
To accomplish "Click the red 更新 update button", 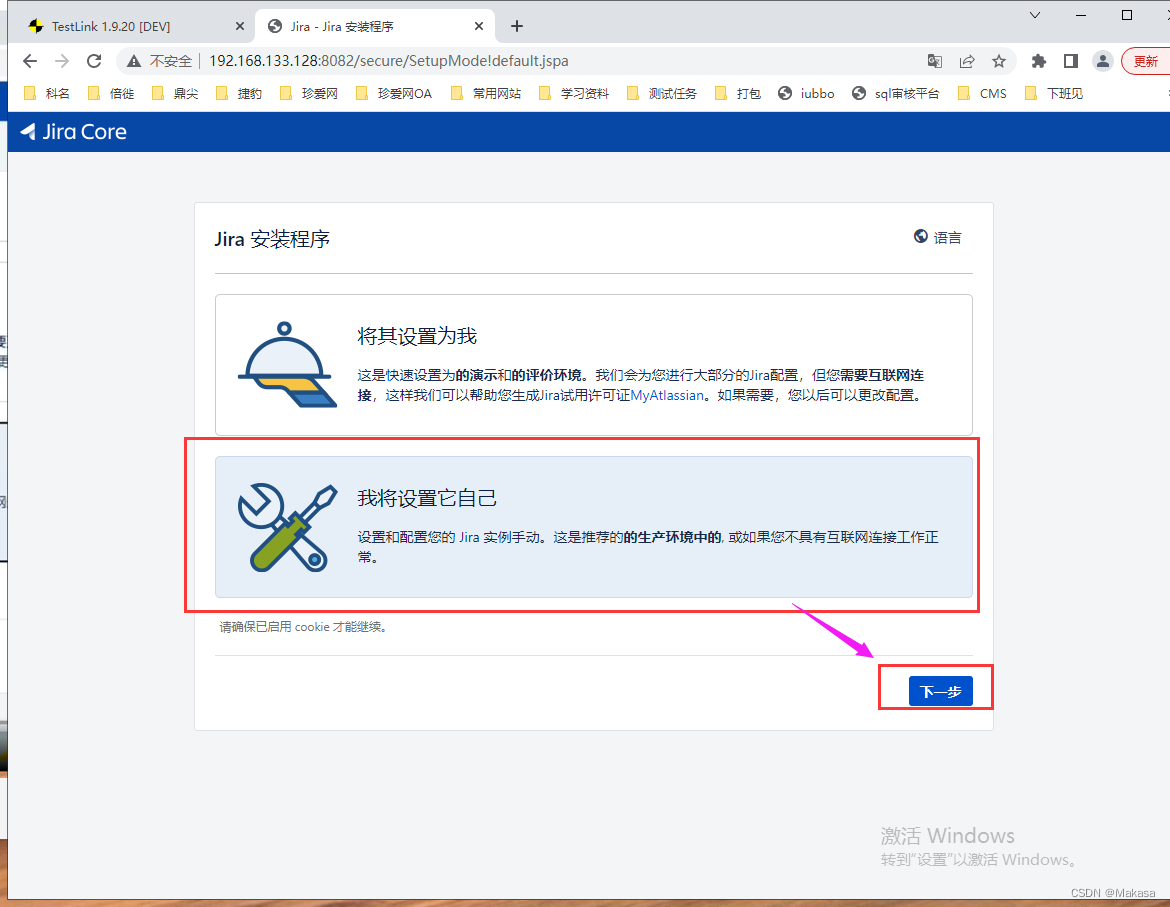I will (1145, 61).
